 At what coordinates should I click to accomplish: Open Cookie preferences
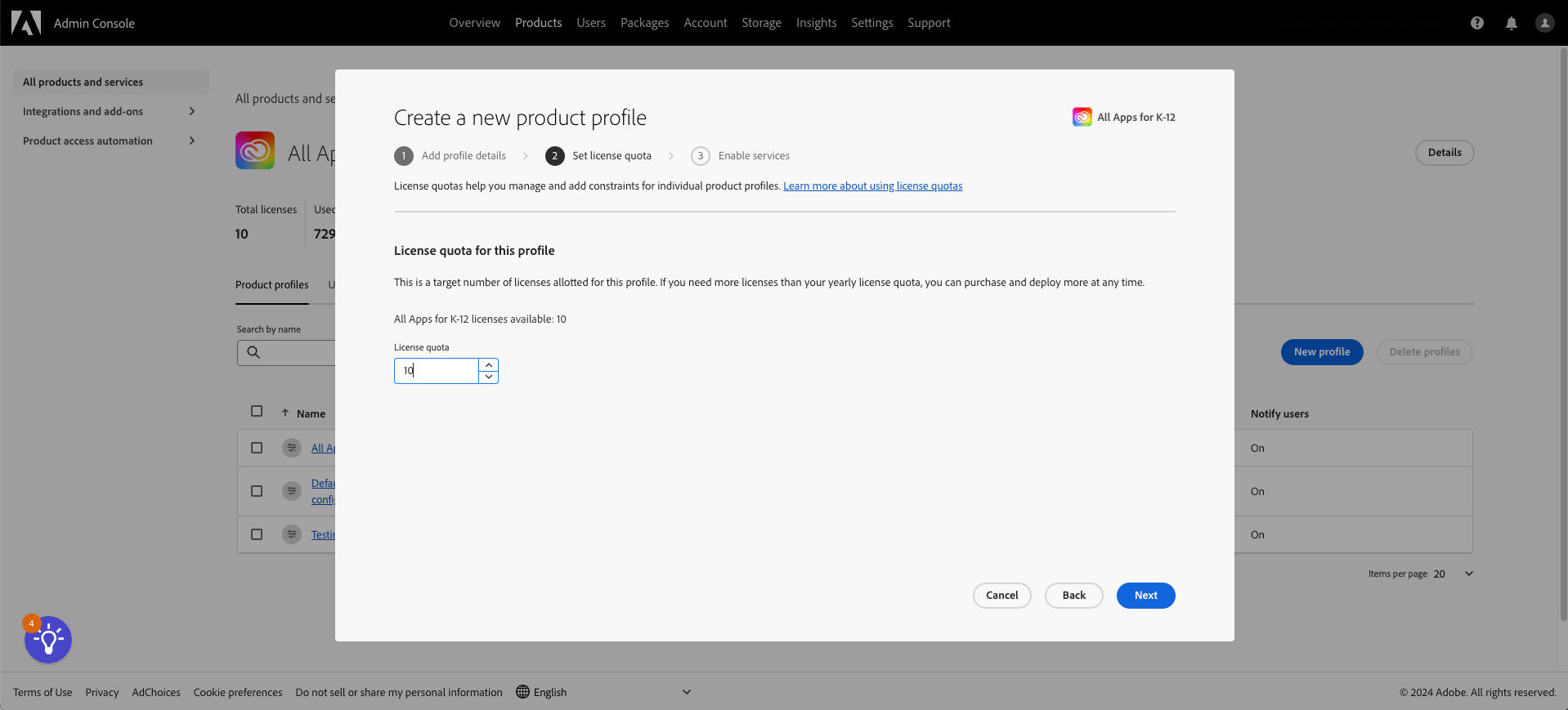pyautogui.click(x=238, y=692)
